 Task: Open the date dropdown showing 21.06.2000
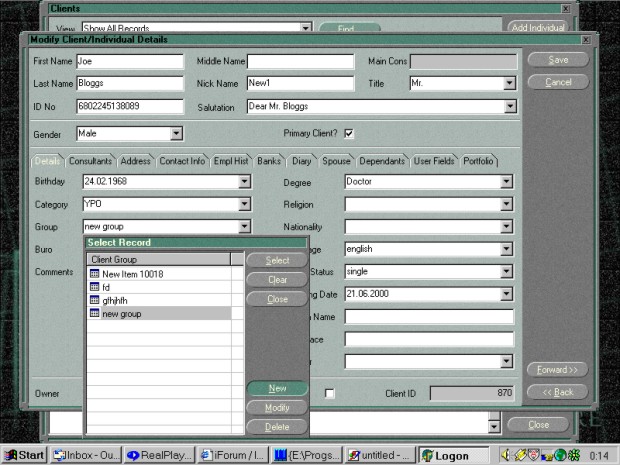(507, 294)
